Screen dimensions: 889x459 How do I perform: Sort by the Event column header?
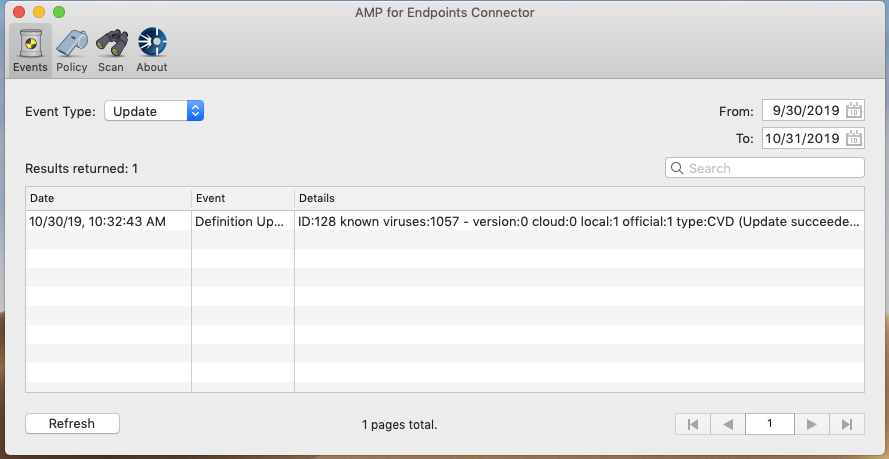(x=243, y=198)
